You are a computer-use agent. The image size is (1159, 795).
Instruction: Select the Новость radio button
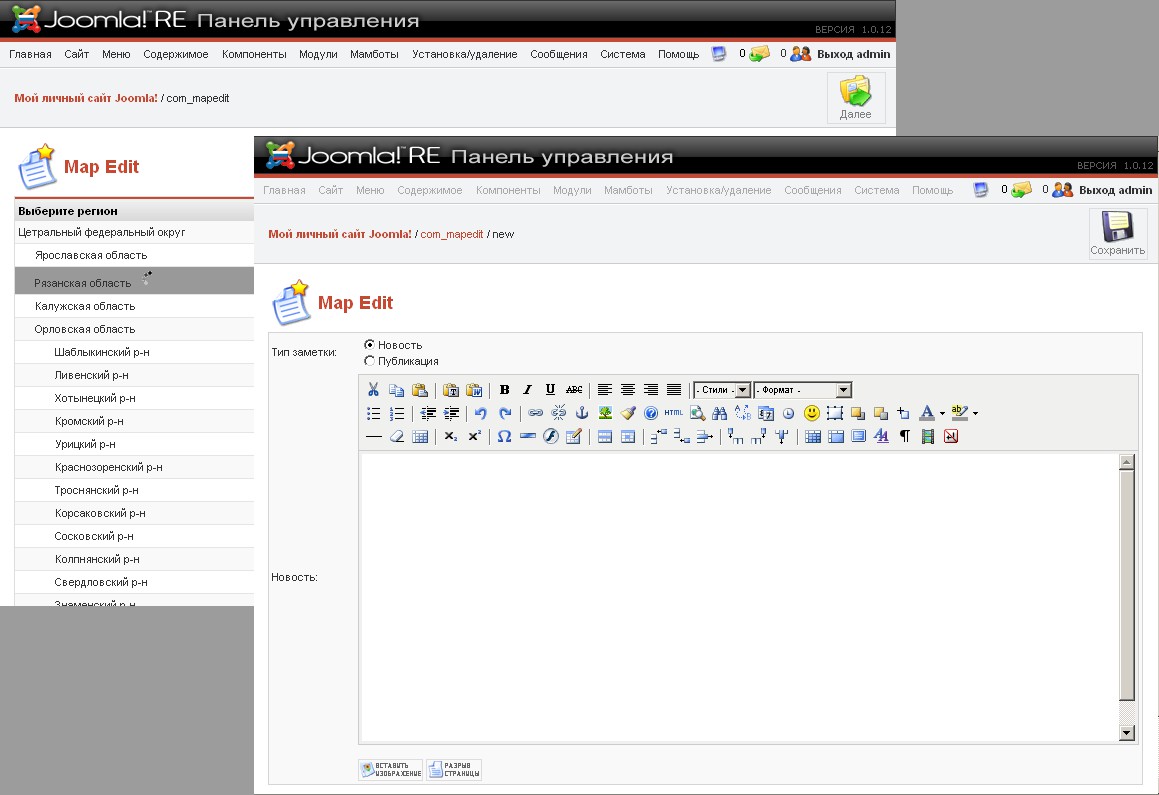tap(370, 344)
